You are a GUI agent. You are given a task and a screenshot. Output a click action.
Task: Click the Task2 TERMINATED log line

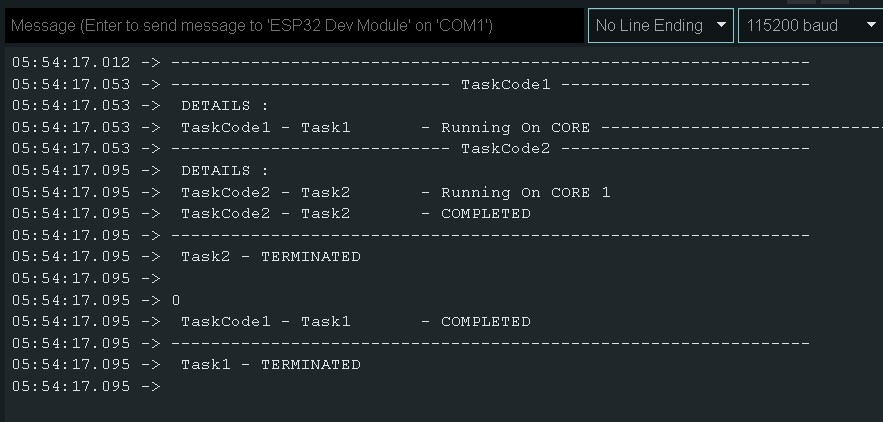270,257
